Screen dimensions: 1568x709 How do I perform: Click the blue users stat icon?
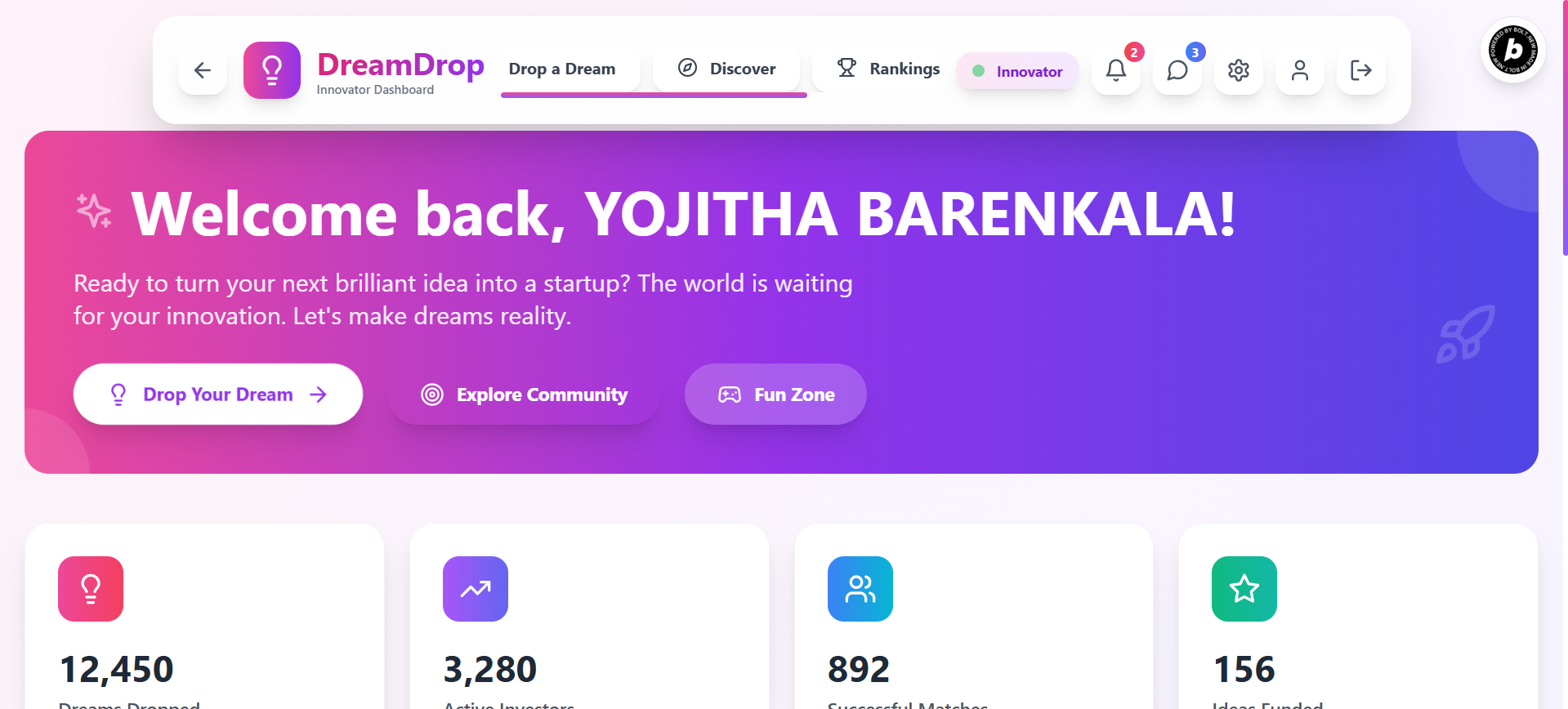tap(860, 589)
